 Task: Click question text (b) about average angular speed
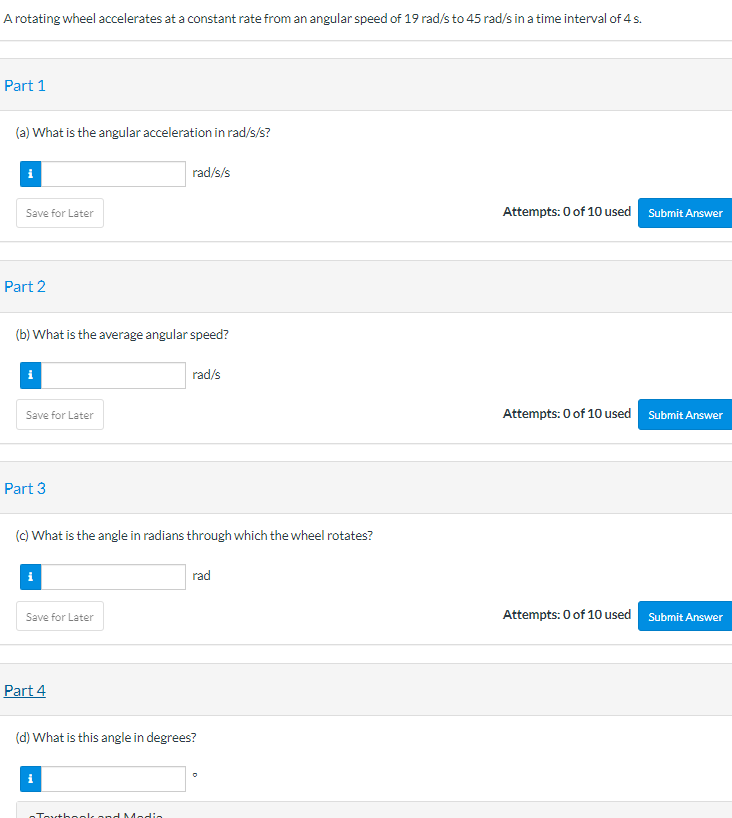click(x=122, y=334)
